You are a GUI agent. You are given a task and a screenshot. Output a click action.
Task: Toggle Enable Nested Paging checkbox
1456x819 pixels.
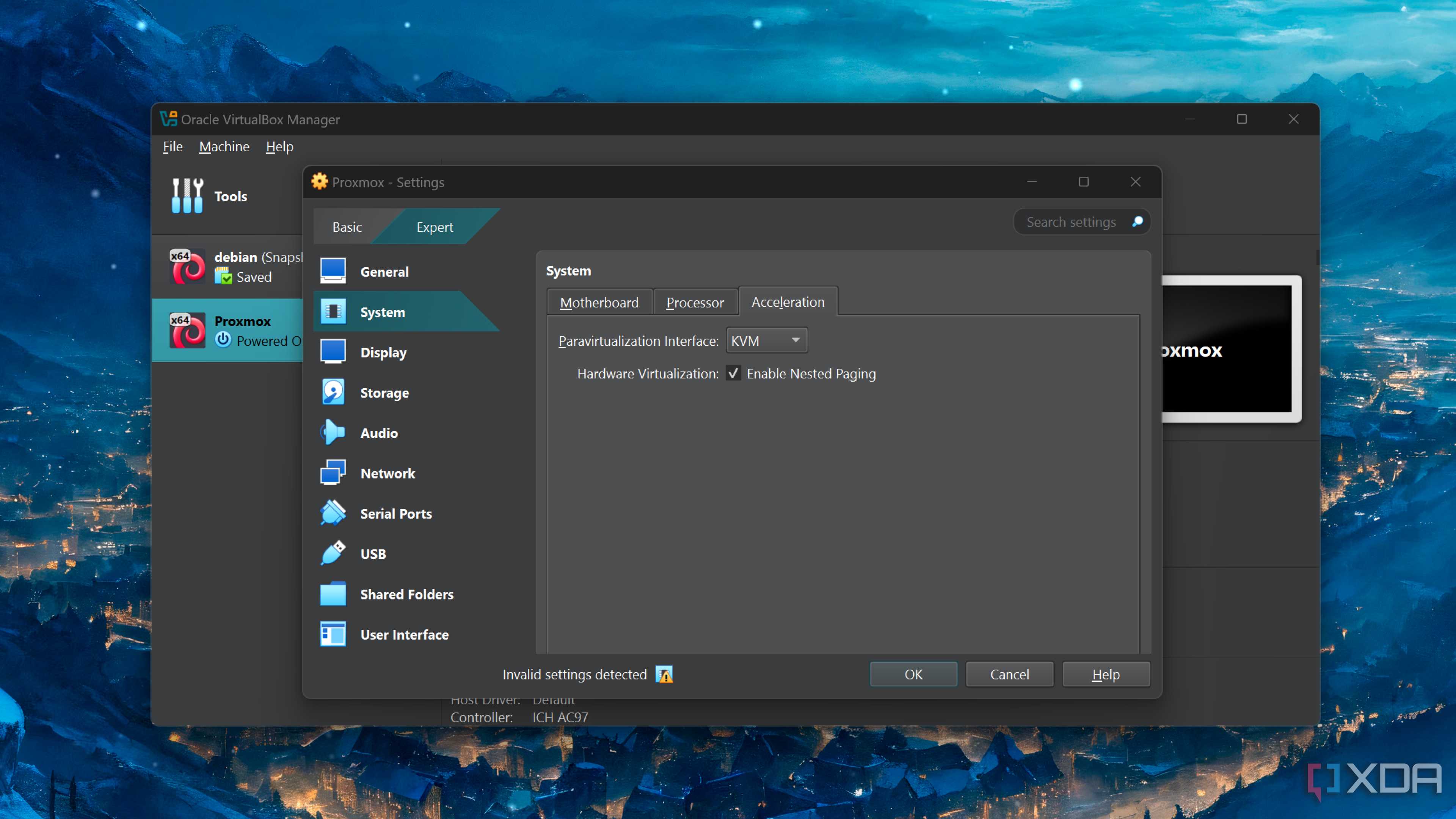click(733, 373)
